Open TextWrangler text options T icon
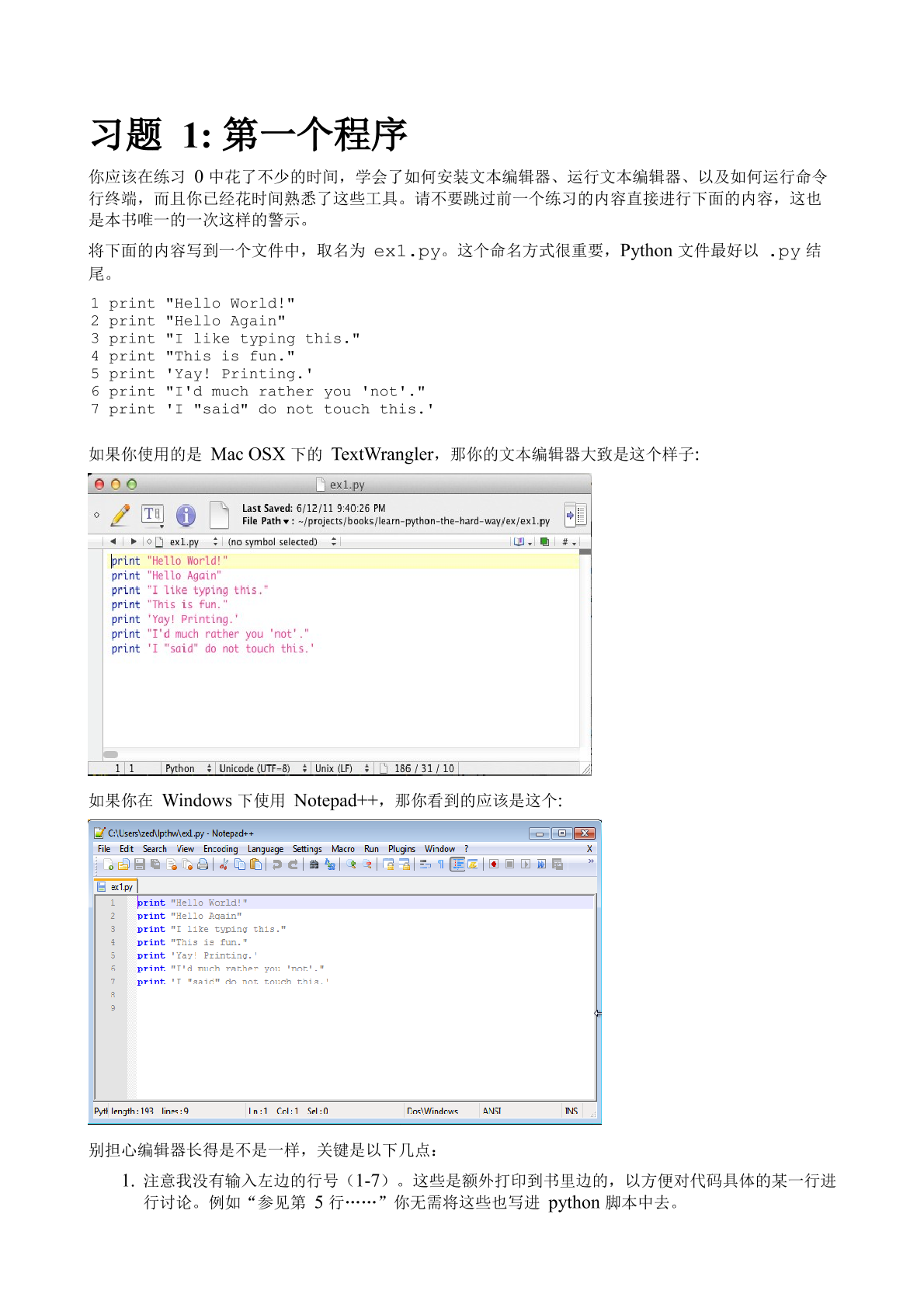924x1308 pixels. coord(152,515)
